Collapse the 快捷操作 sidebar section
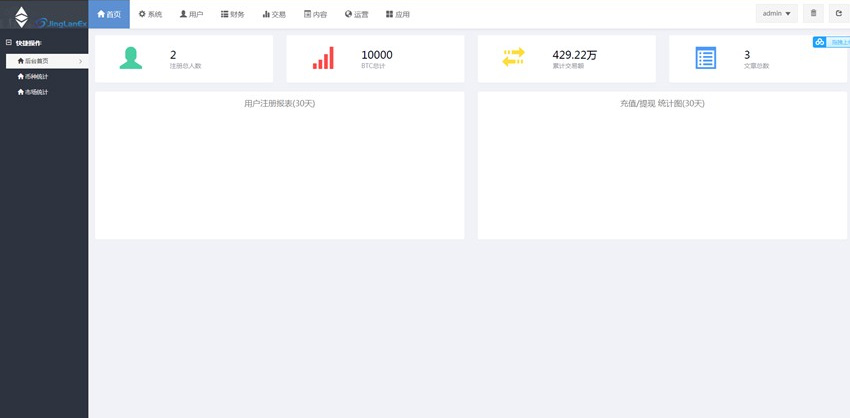850x418 pixels. tap(9, 42)
